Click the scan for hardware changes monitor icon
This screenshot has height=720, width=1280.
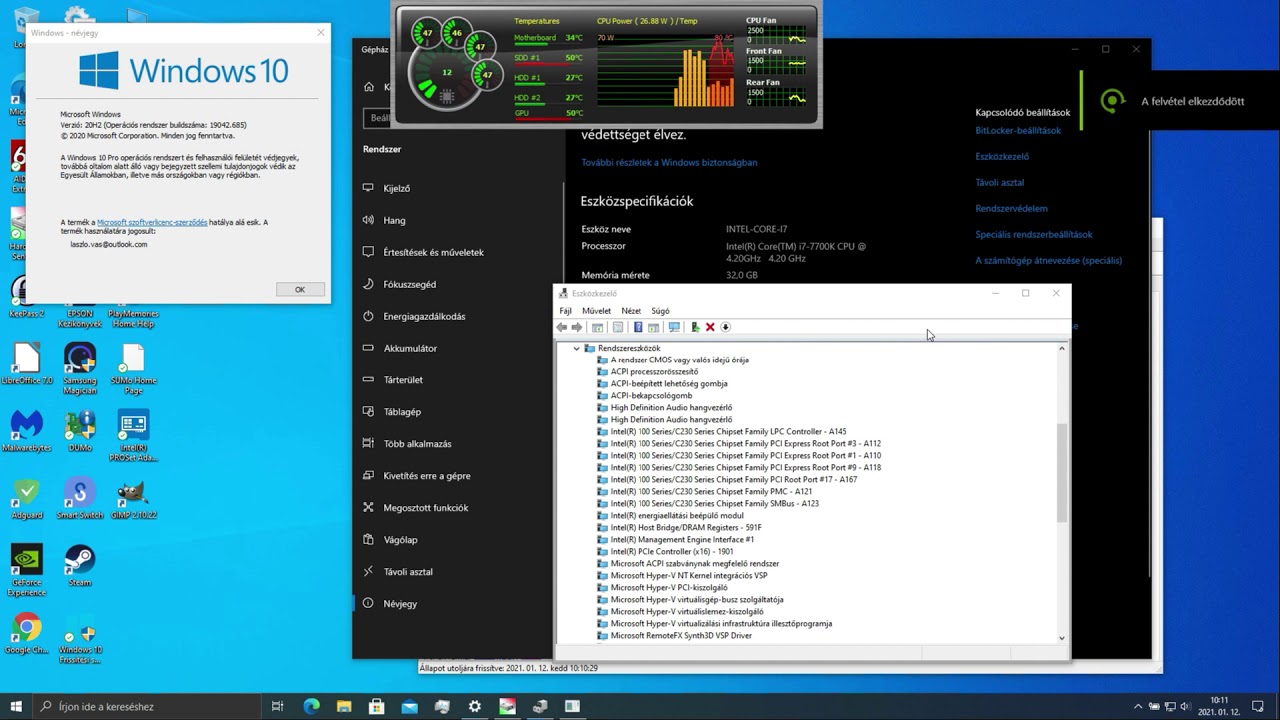(x=674, y=327)
